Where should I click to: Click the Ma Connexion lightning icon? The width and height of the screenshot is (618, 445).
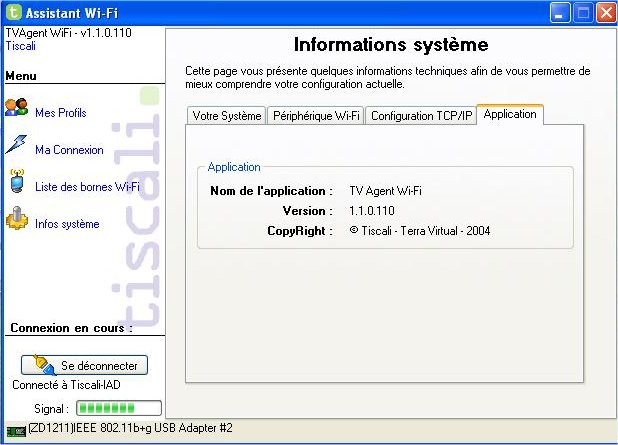pos(17,144)
